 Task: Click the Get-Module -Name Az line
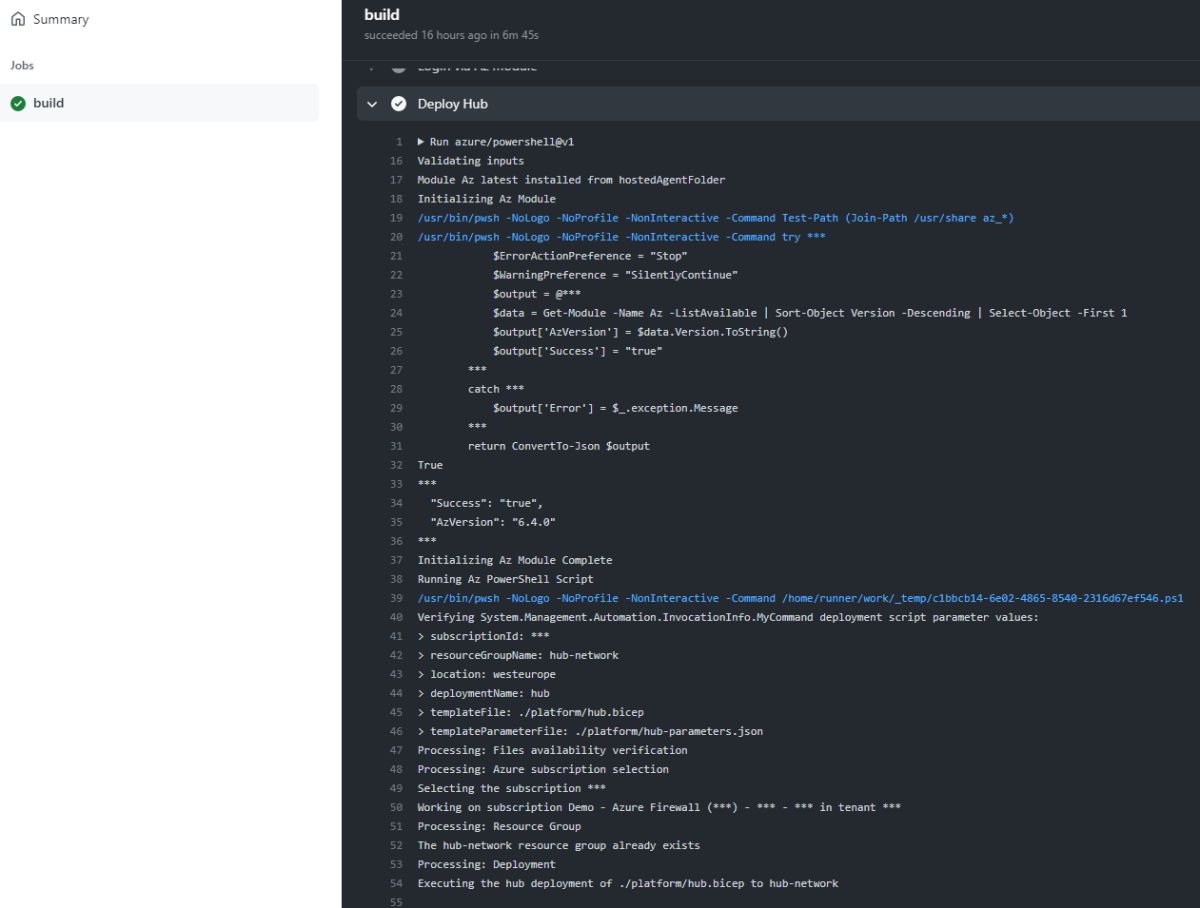[x=809, y=313]
